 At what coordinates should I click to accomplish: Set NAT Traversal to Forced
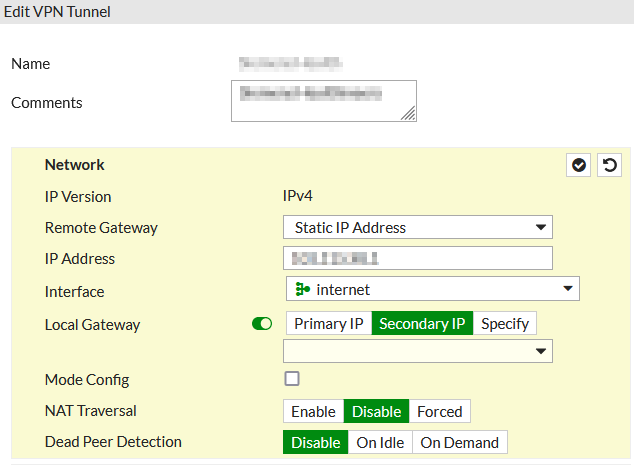pos(439,411)
